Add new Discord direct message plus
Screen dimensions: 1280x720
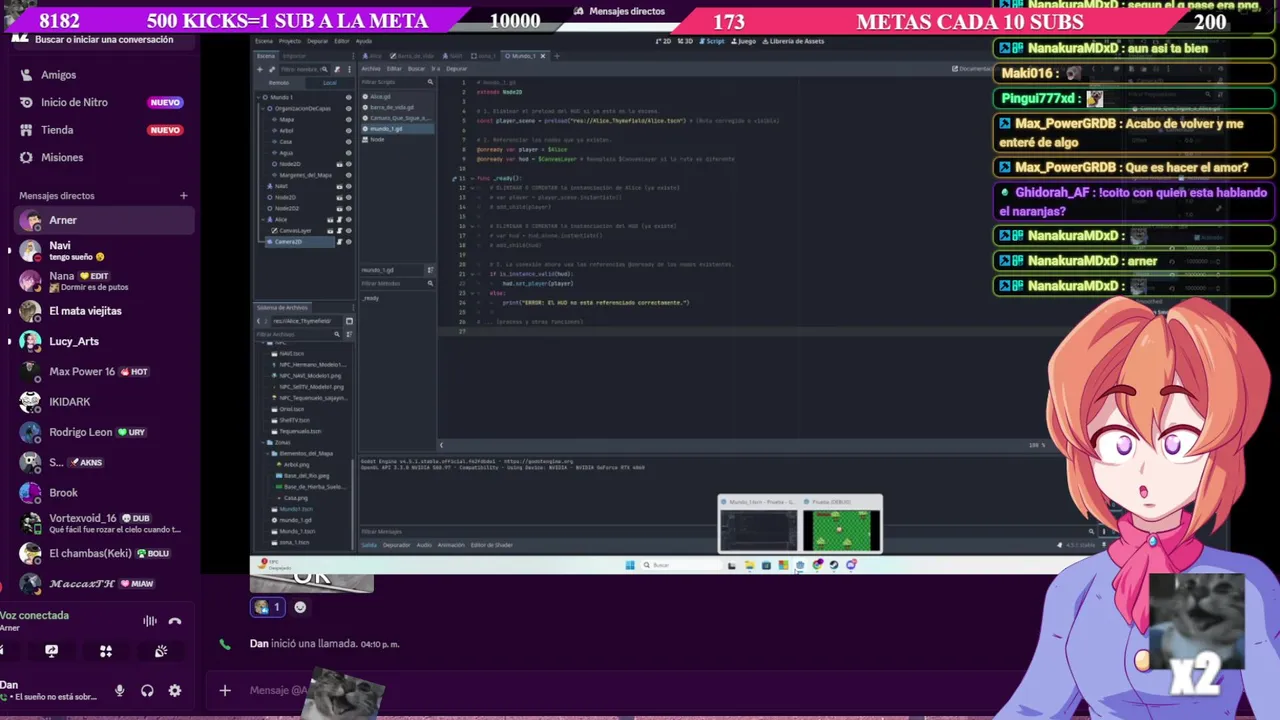click(x=183, y=196)
